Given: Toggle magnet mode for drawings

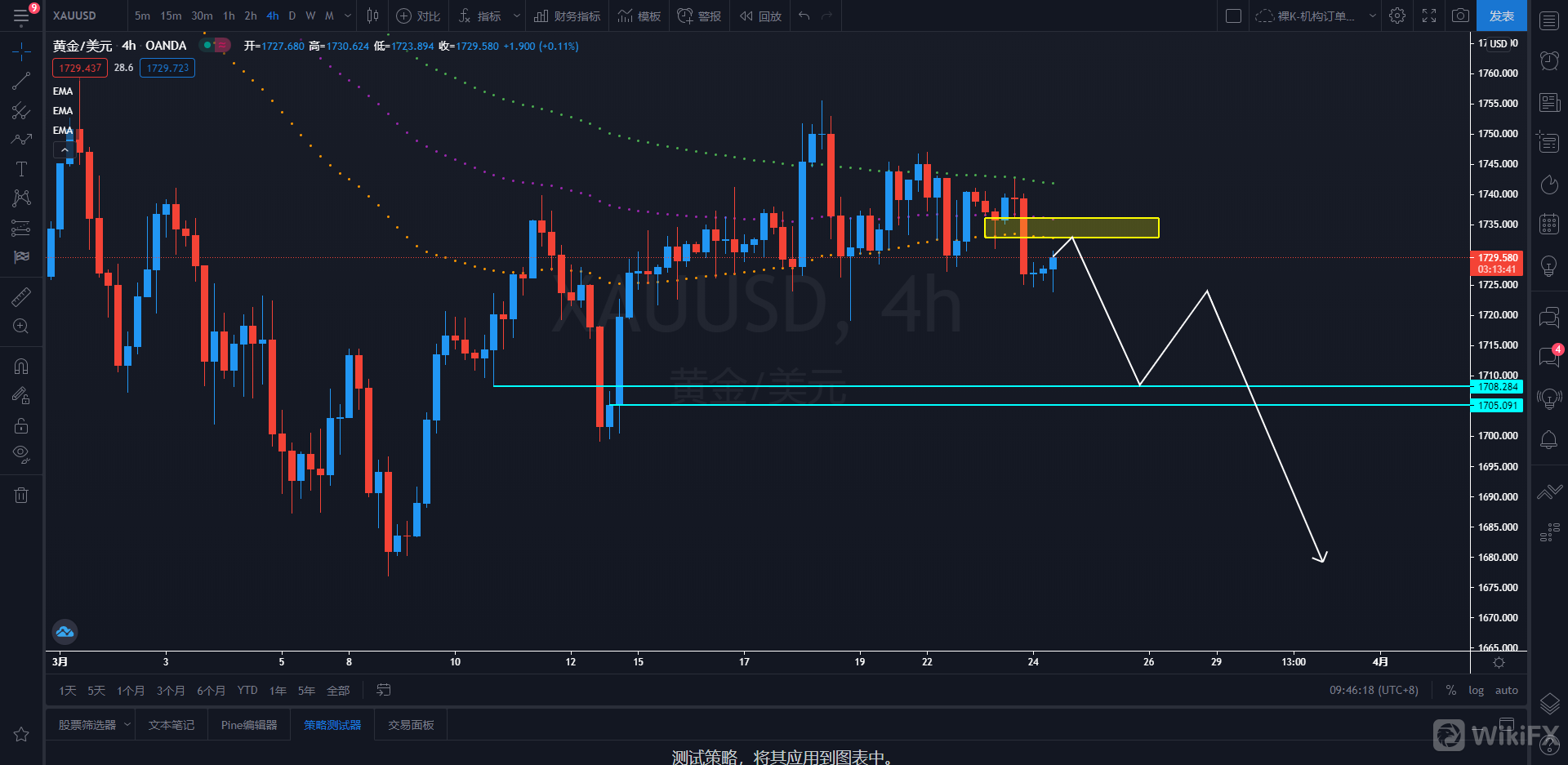Looking at the screenshot, I should 21,367.
